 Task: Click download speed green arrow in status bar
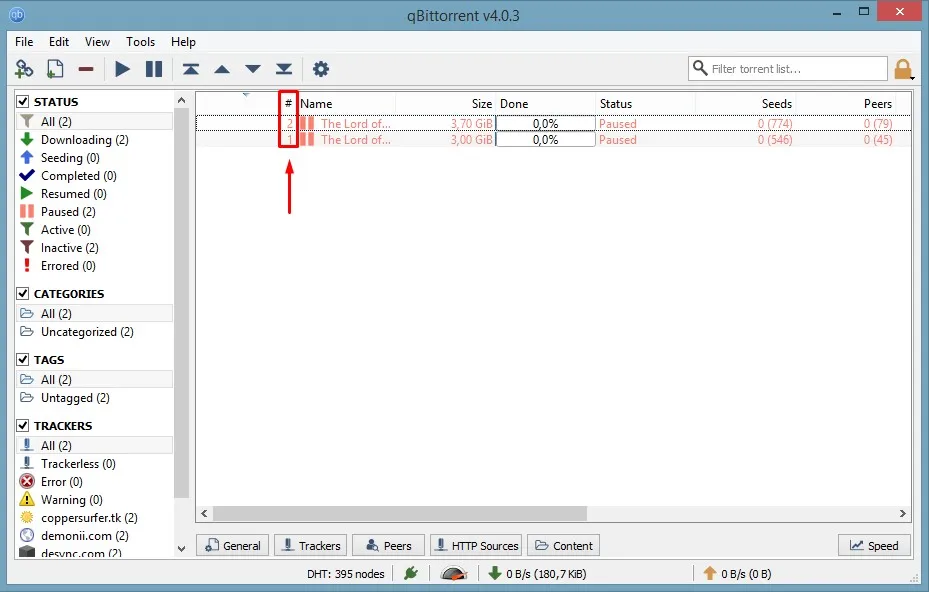pos(495,573)
